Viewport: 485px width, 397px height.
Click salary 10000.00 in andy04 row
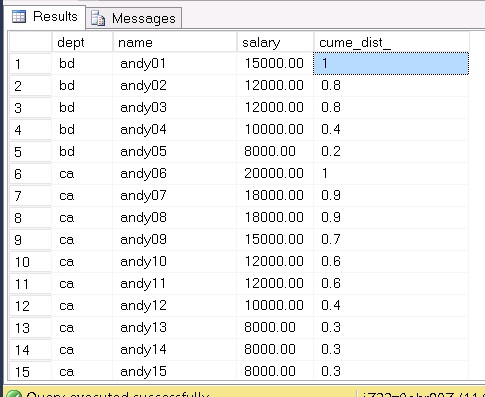[x=275, y=129]
